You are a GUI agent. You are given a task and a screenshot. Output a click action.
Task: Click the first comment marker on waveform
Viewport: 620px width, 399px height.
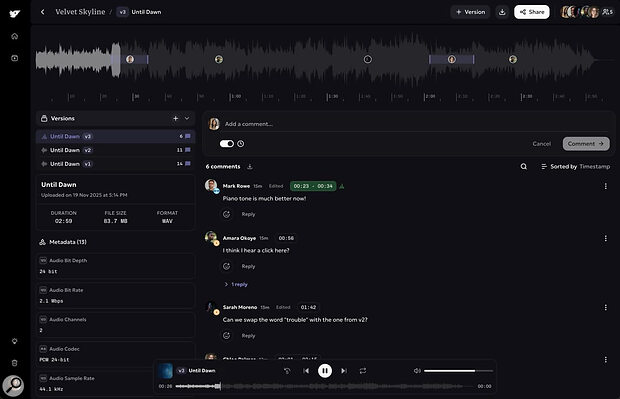(x=130, y=59)
